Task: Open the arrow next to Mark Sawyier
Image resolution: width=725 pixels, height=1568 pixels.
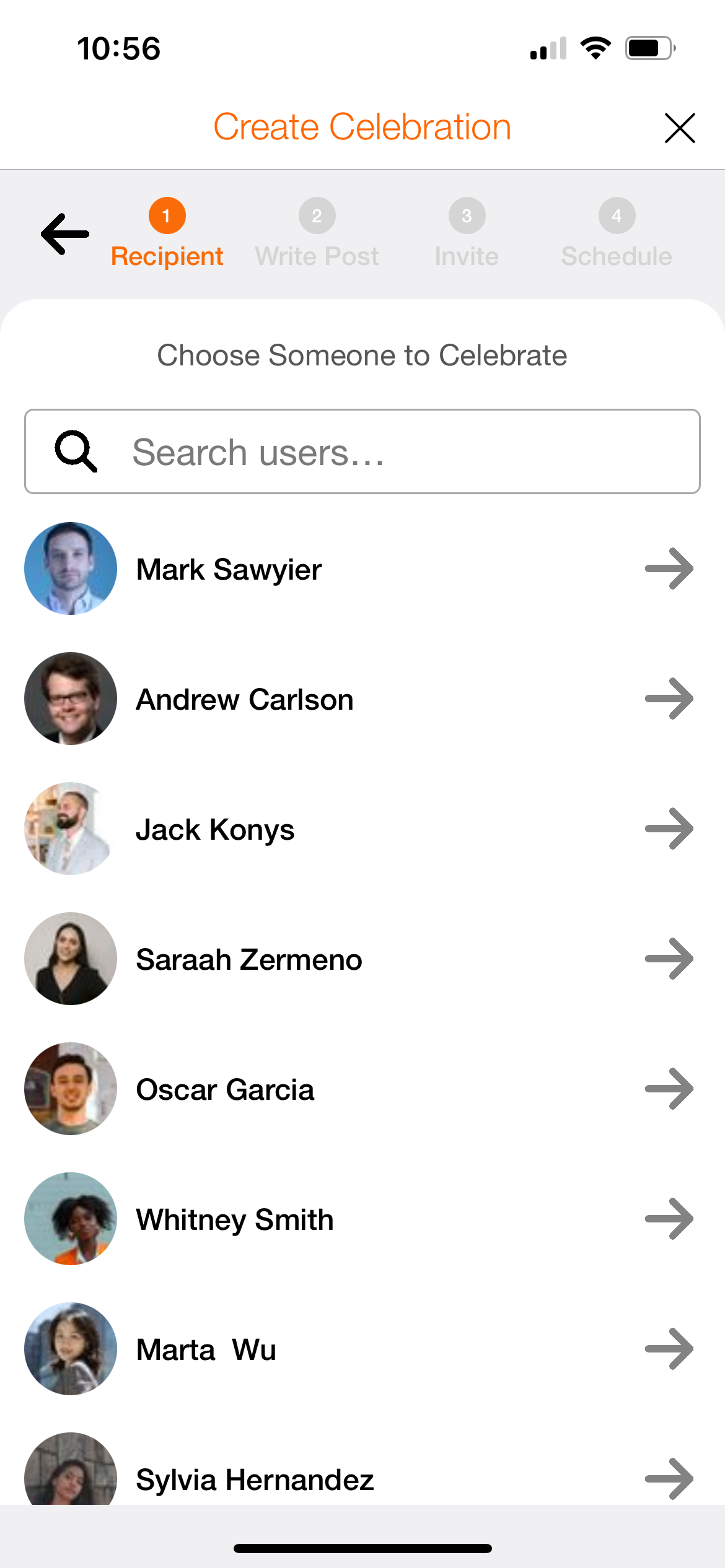Action: (x=669, y=568)
